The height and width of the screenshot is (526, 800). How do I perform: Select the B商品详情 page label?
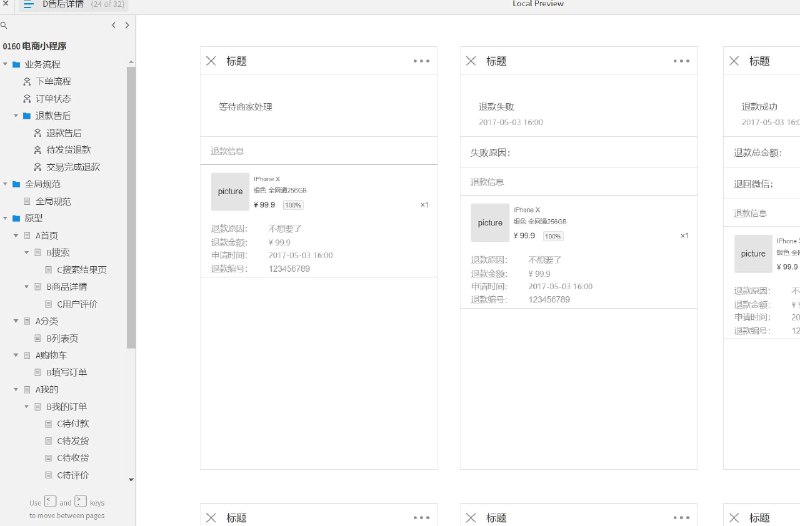66,287
